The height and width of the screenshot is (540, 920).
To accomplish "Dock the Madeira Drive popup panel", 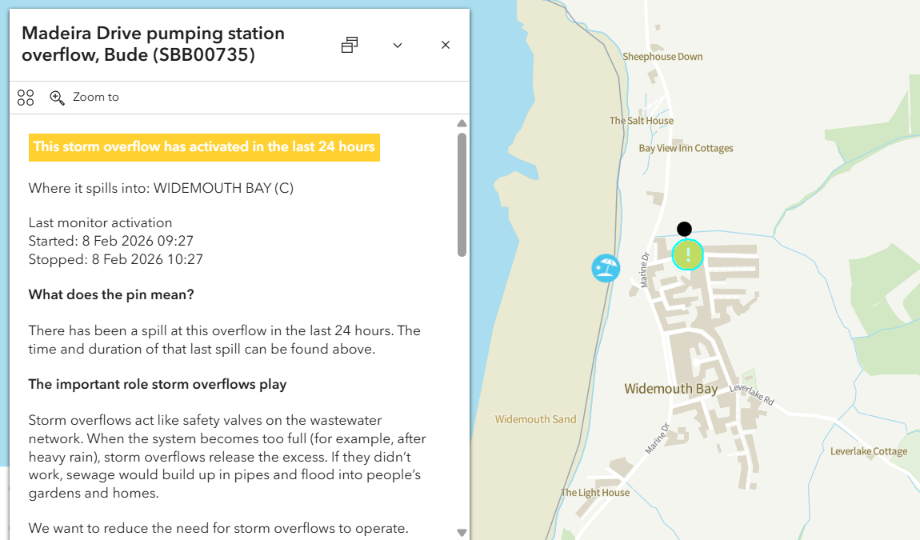I will [349, 45].
